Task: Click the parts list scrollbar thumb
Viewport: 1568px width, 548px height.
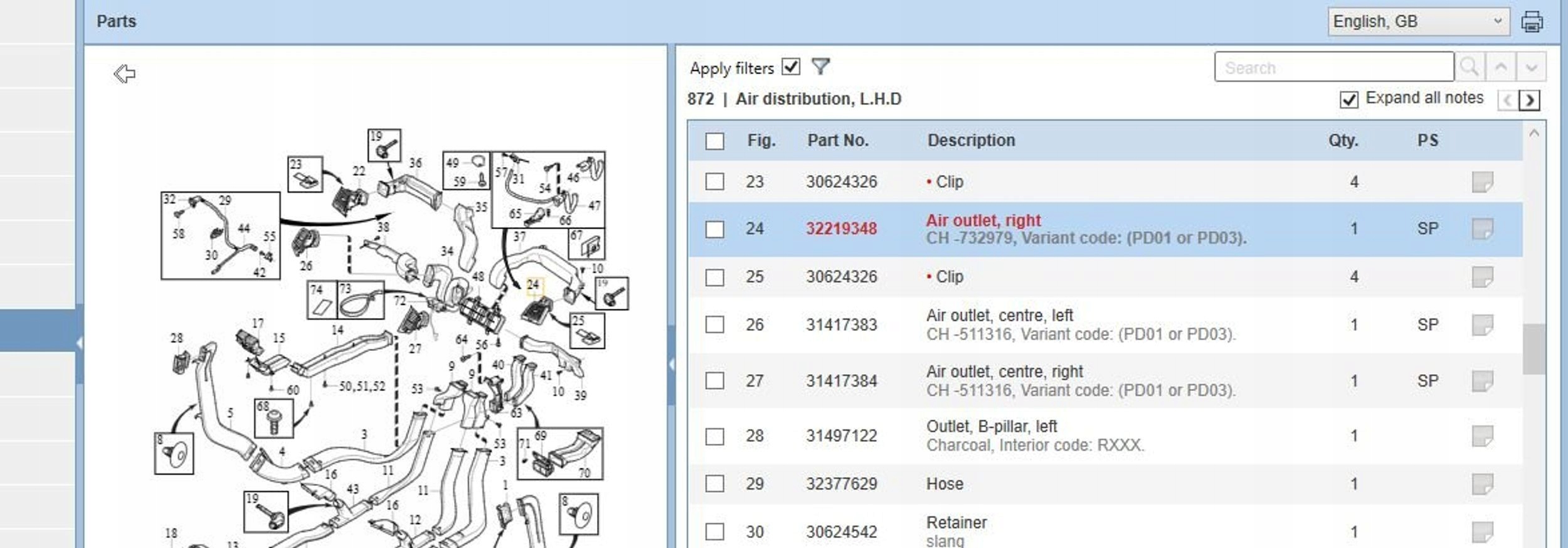Action: coord(1534,349)
